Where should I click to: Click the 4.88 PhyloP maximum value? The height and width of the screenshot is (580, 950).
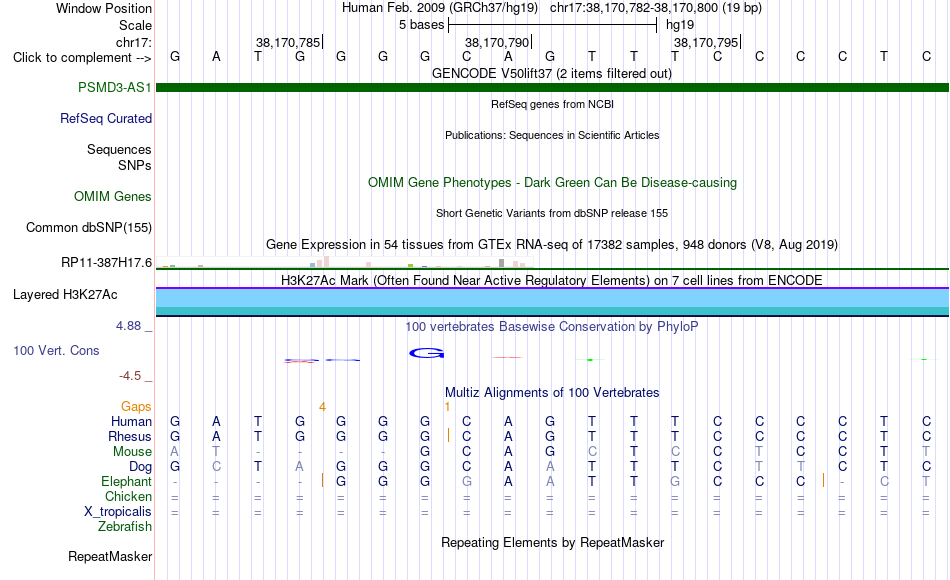(128, 326)
